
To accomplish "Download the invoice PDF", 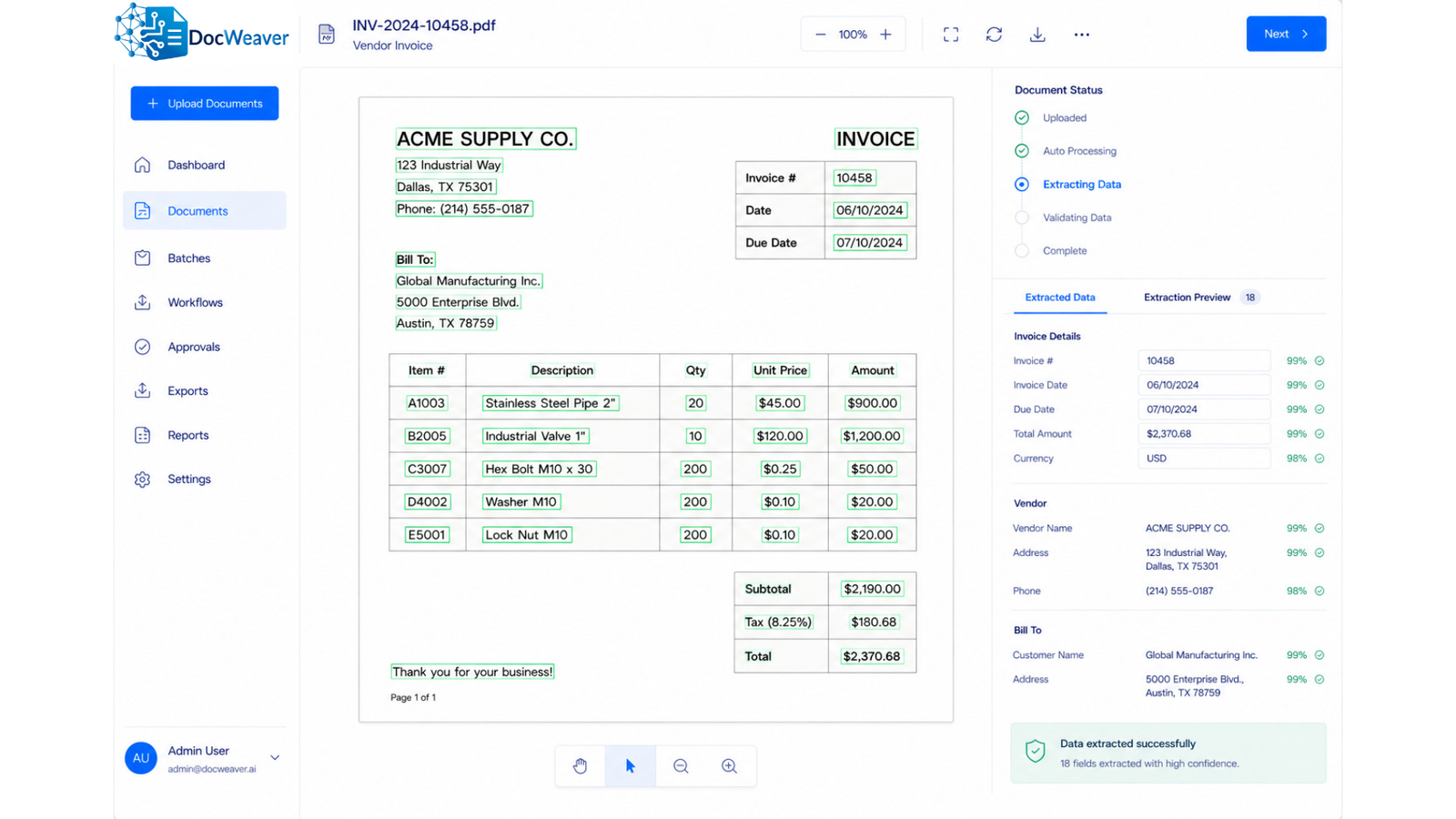I will click(x=1037, y=35).
